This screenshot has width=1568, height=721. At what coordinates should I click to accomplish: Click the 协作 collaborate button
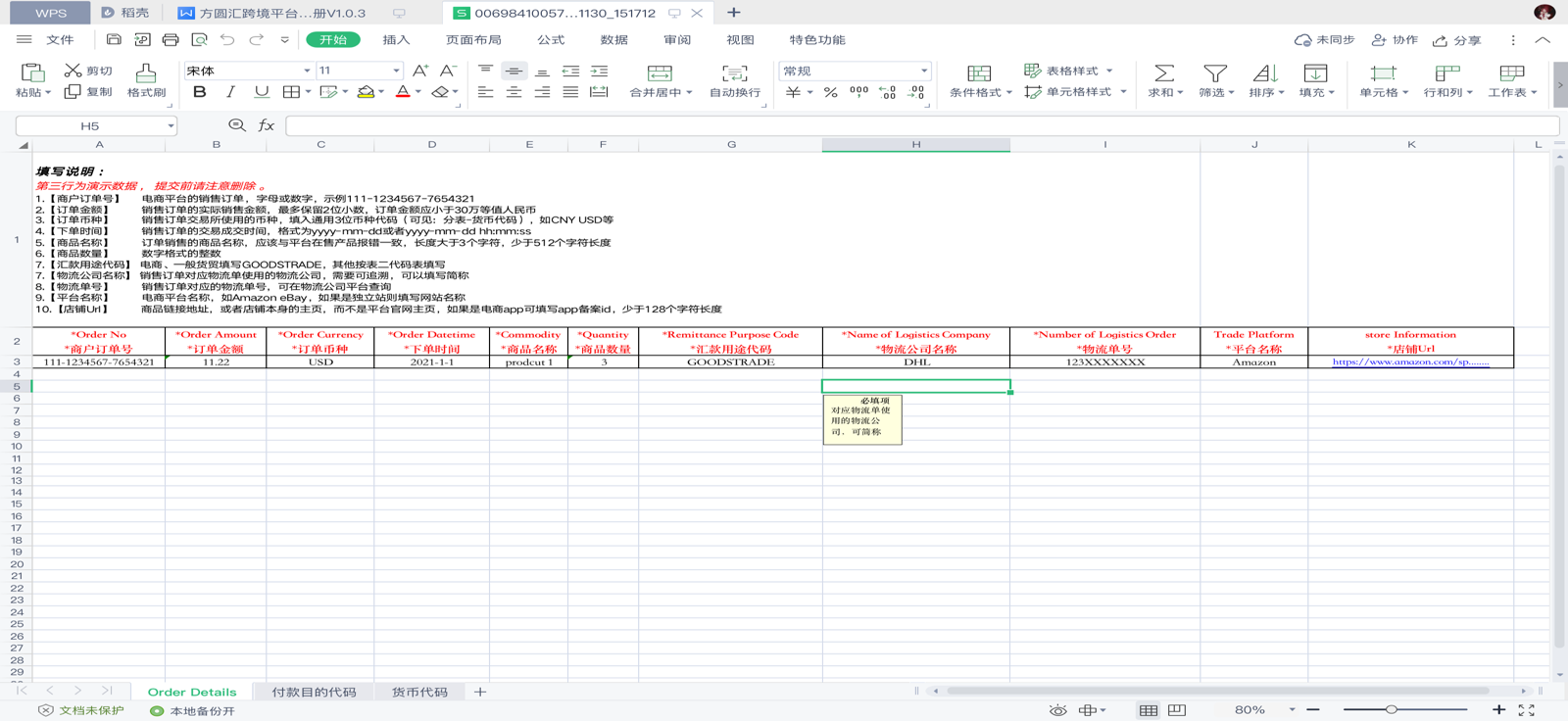[1395, 40]
